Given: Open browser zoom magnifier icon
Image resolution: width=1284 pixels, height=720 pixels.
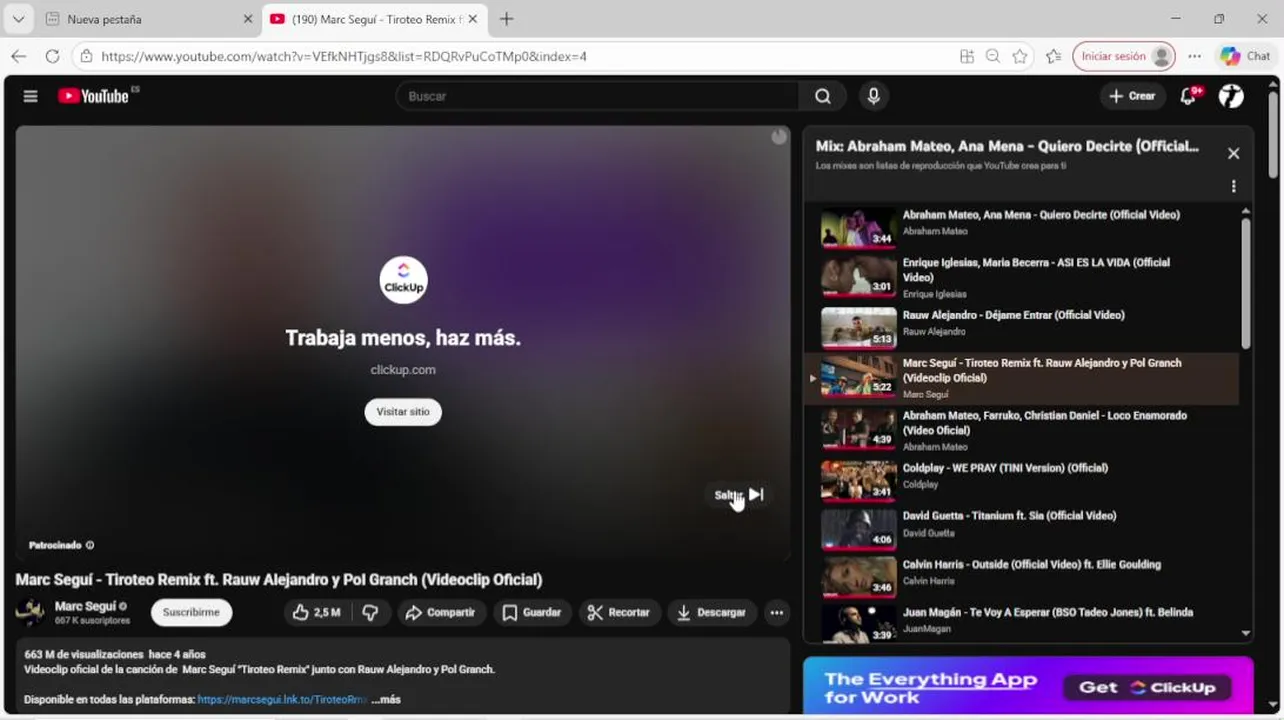Looking at the screenshot, I should pos(993,56).
